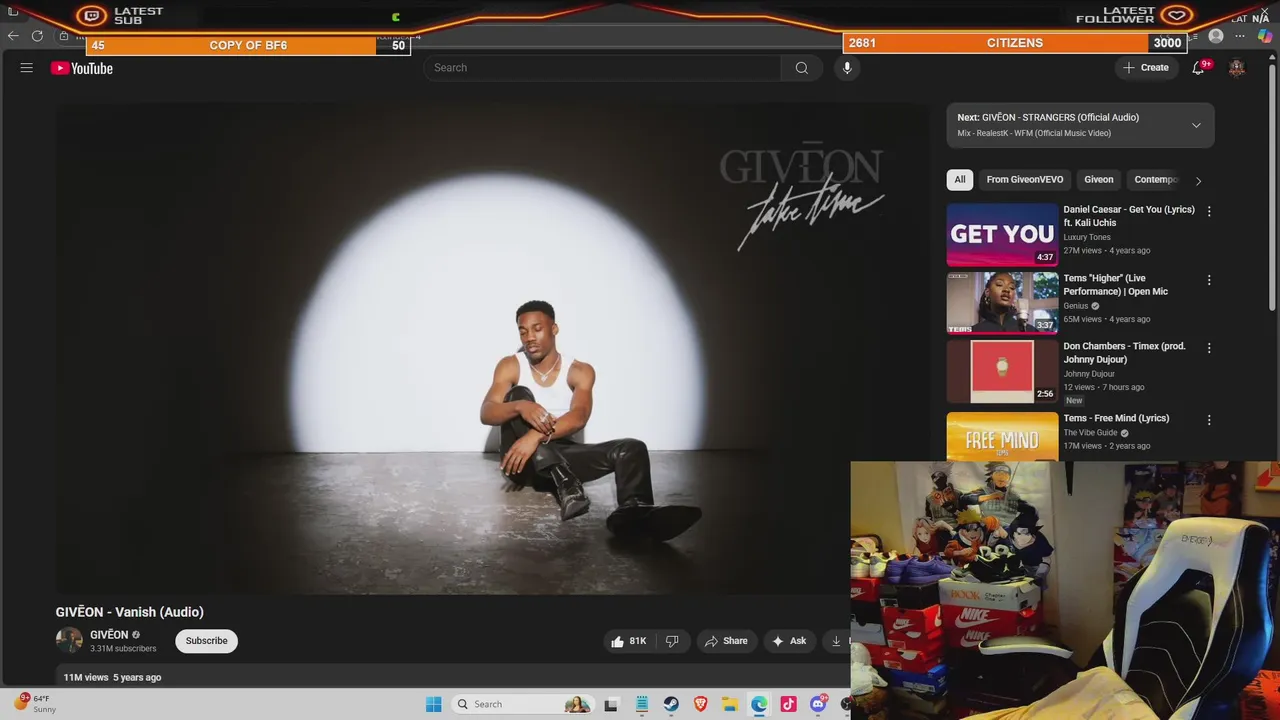Start voice search with the microphone icon
The image size is (1280, 720).
click(x=847, y=68)
